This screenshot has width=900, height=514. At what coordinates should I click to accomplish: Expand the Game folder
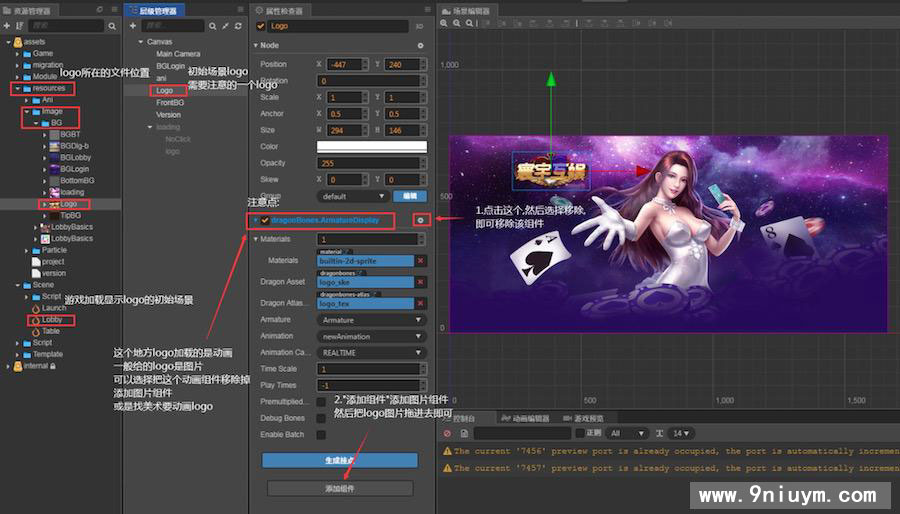click(17, 53)
